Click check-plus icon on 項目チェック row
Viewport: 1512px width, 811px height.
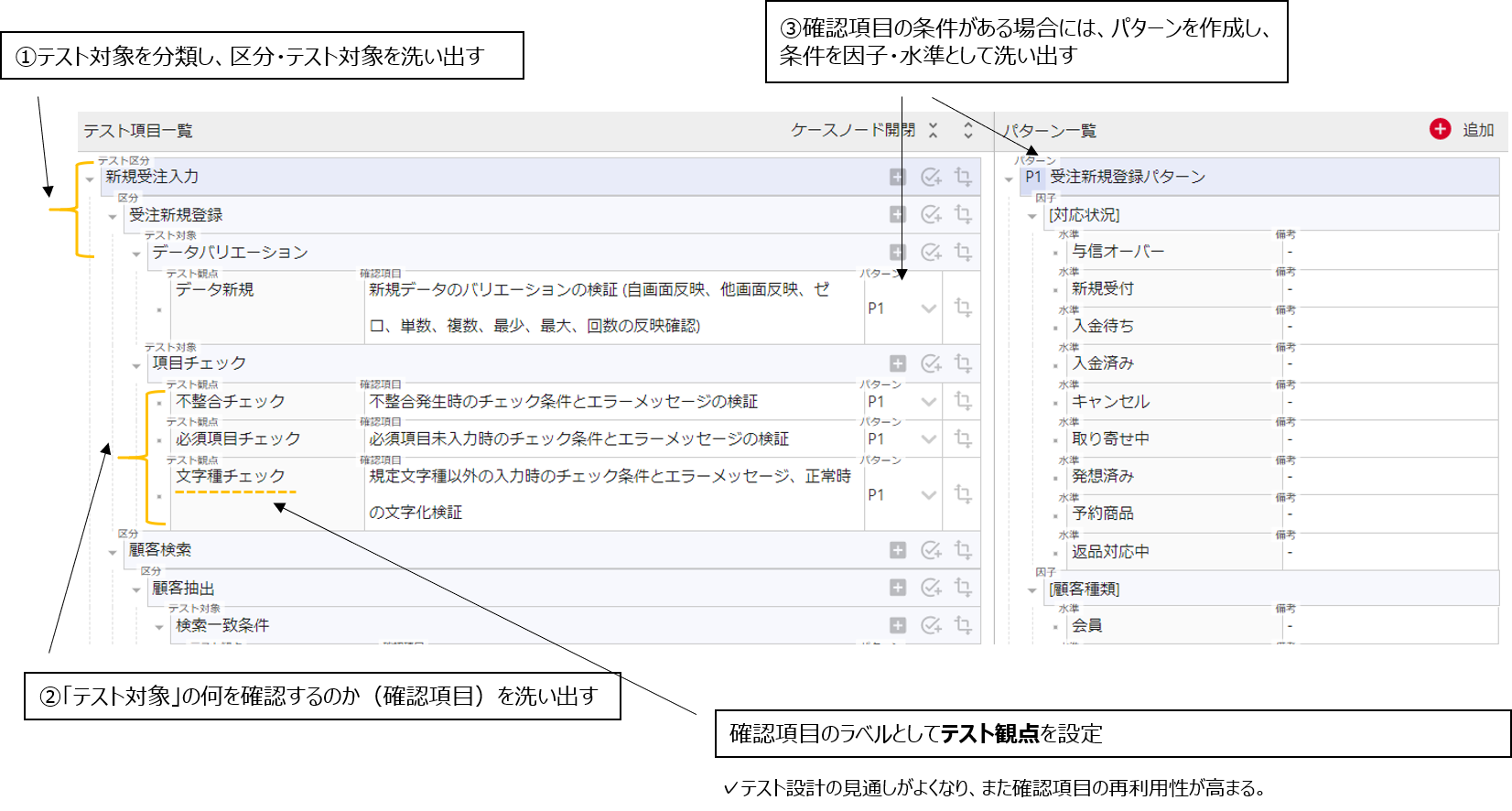point(931,363)
